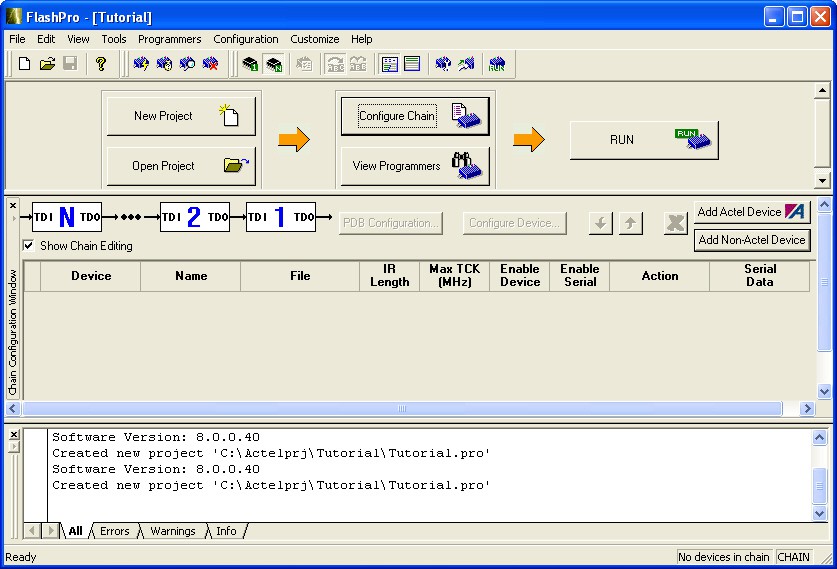Click the Open Project folder toolbar icon
The width and height of the screenshot is (837, 569).
point(47,64)
